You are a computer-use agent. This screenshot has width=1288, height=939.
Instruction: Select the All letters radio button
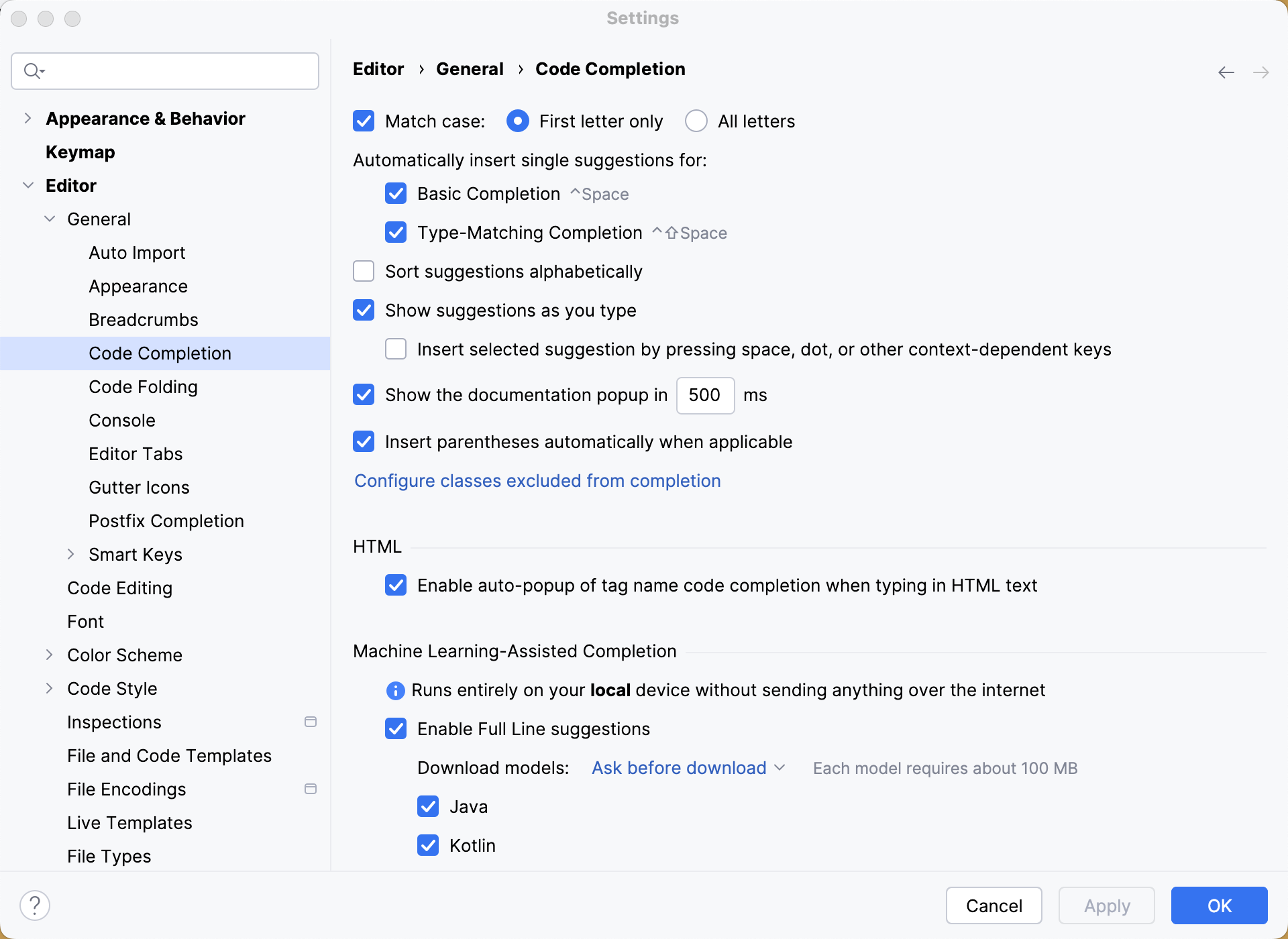pos(696,121)
